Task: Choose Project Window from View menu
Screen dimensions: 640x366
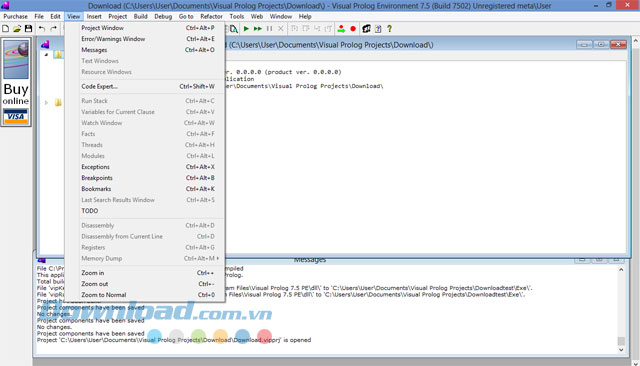Action: tap(145, 28)
